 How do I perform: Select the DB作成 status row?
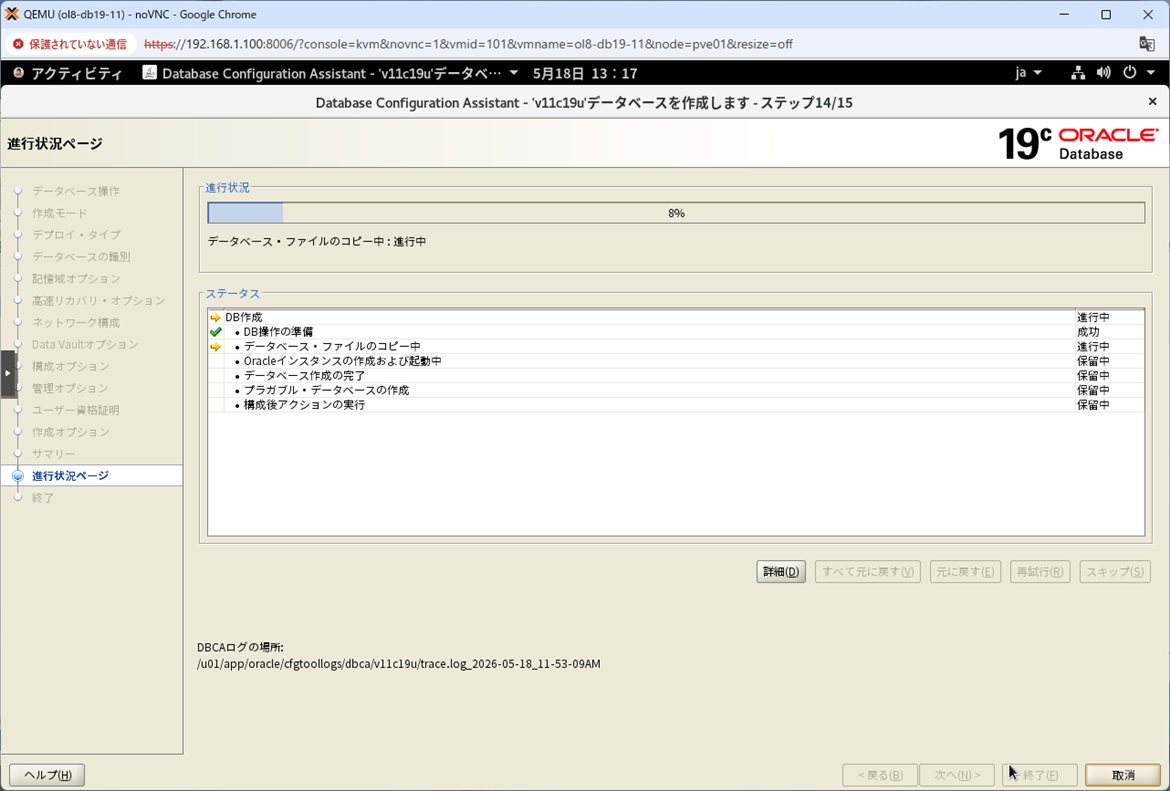(675, 317)
